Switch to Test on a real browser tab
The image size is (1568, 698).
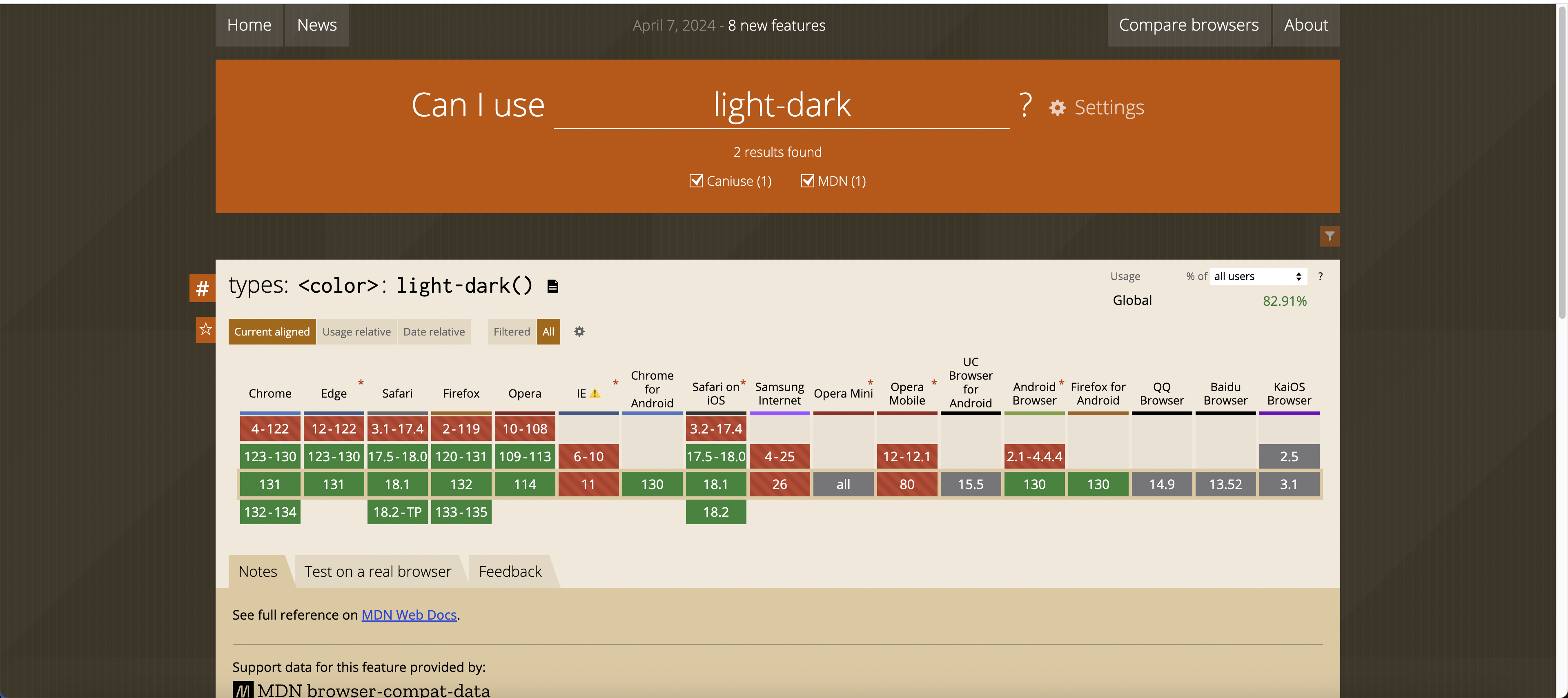tap(377, 571)
